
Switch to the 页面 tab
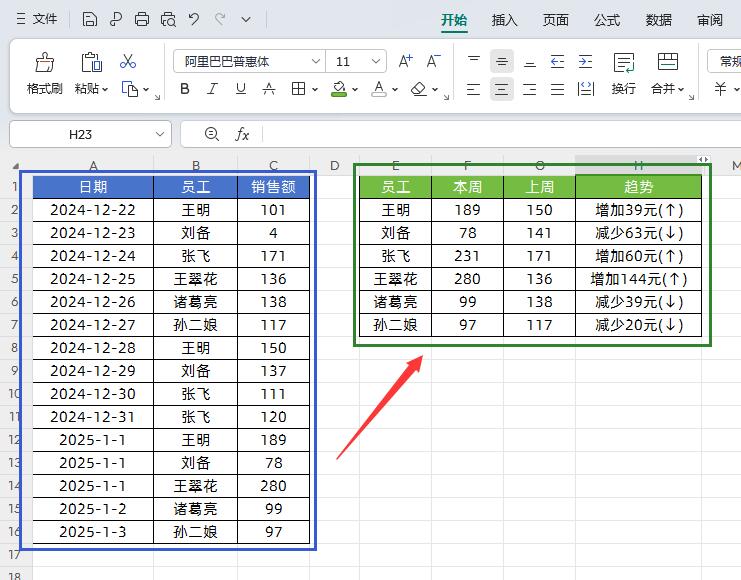point(556,20)
